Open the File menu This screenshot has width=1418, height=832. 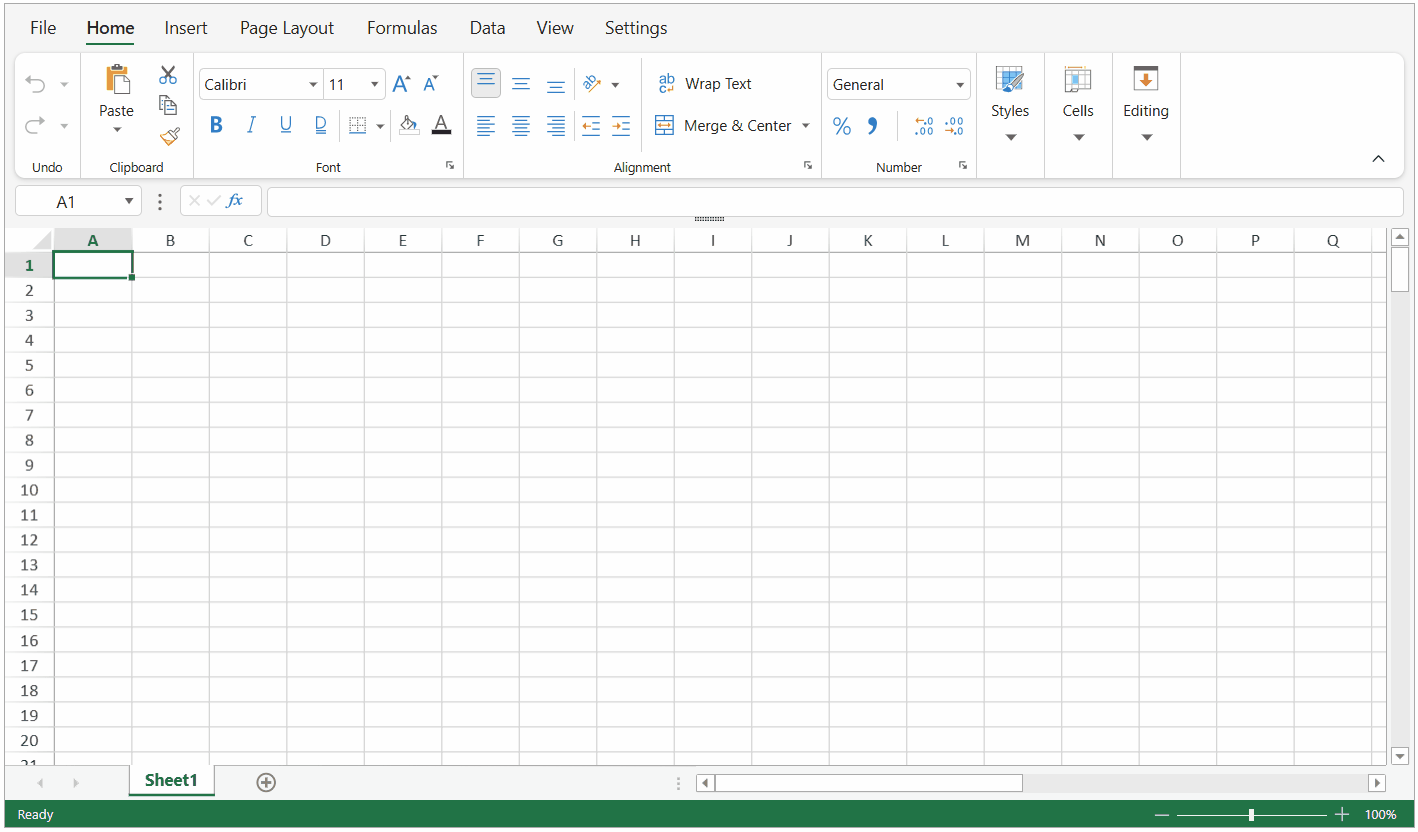43,28
